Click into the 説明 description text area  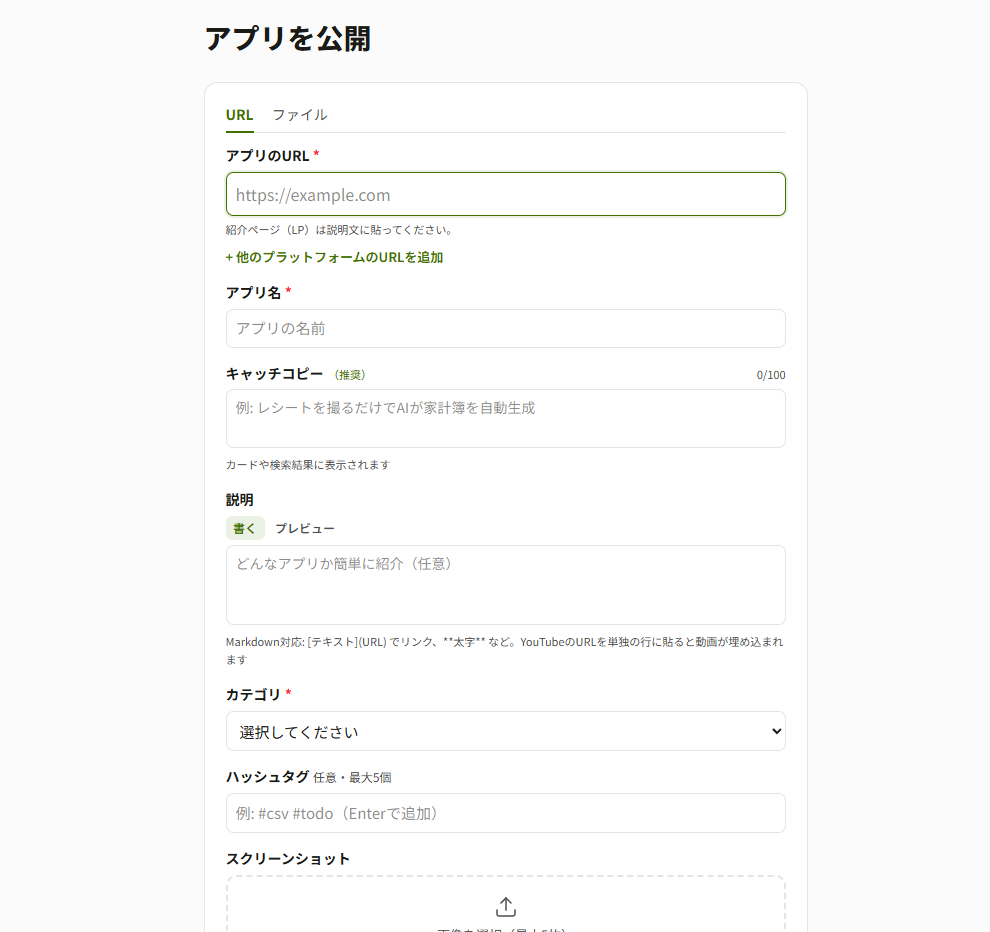click(x=506, y=585)
